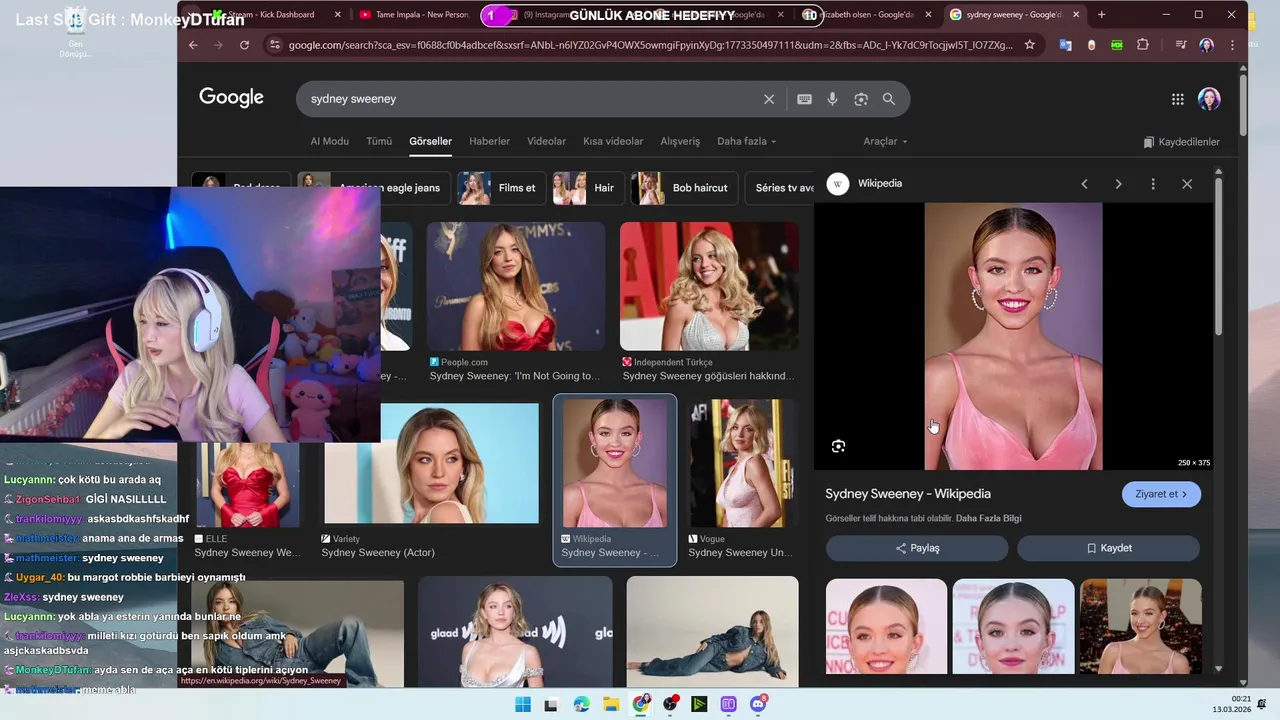The height and width of the screenshot is (720, 1280).
Task: Click the Paylaş share button
Action: tap(917, 548)
